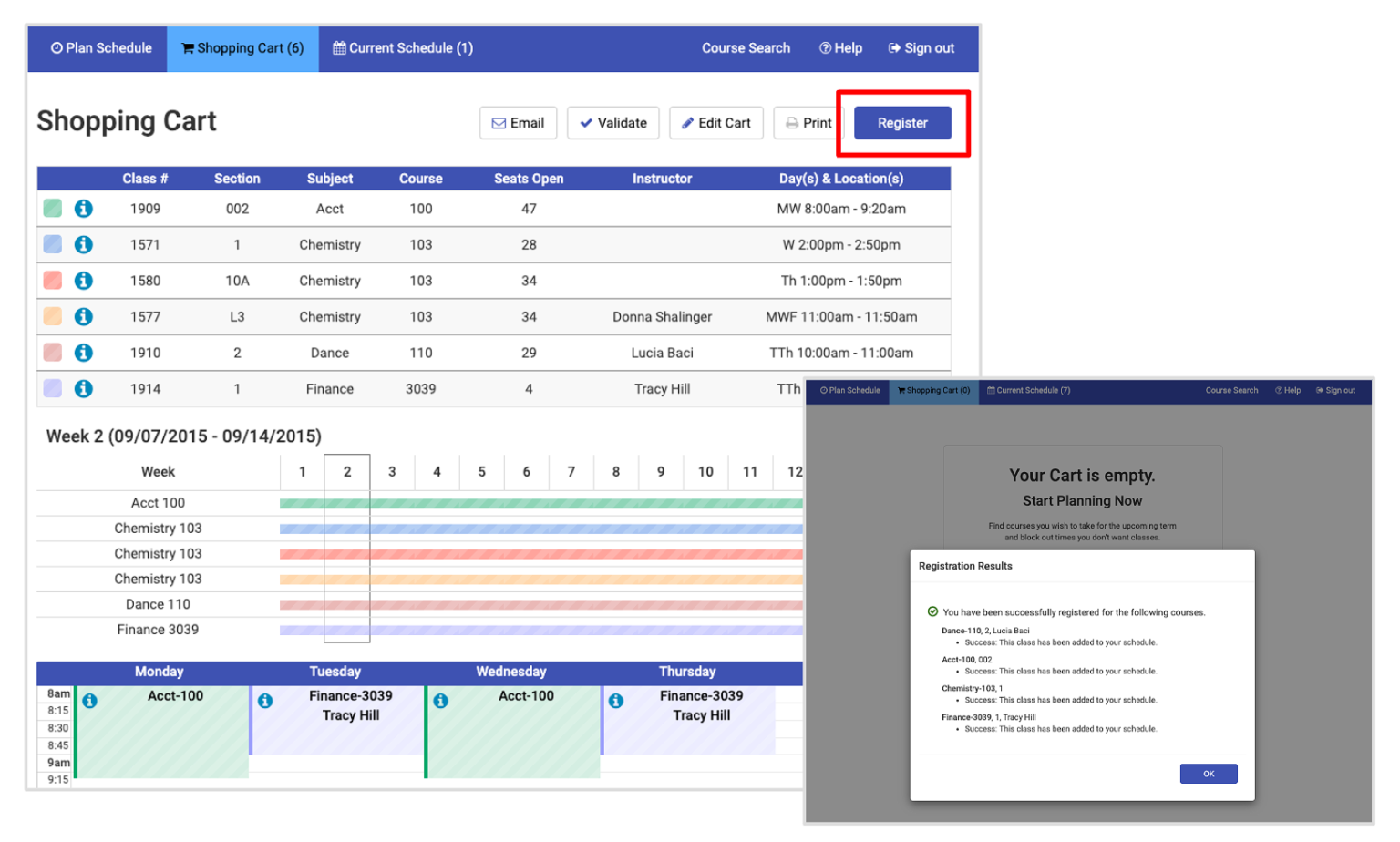
Task: Toggle the blue swatch for Chemistry 103 section 1
Action: click(52, 244)
